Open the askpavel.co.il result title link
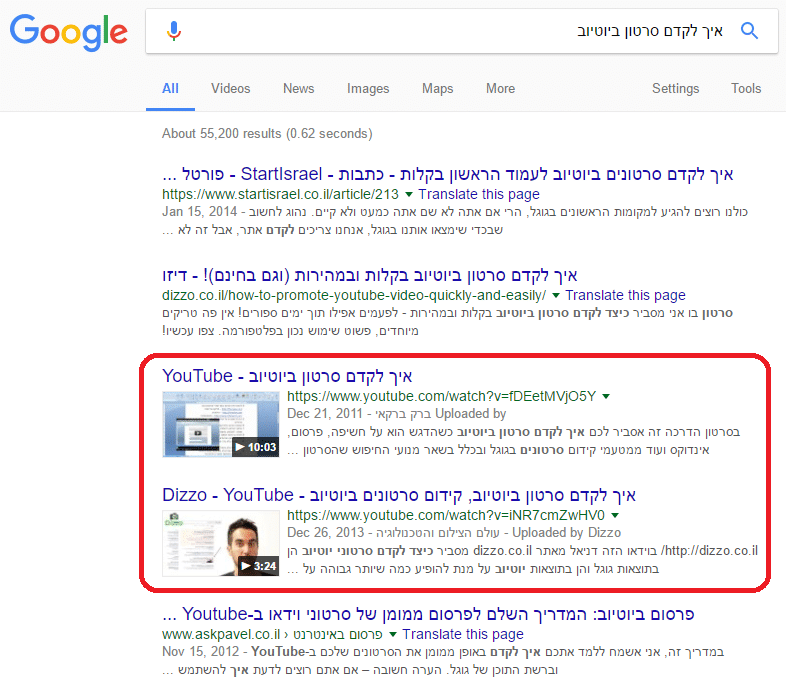 [x=429, y=614]
